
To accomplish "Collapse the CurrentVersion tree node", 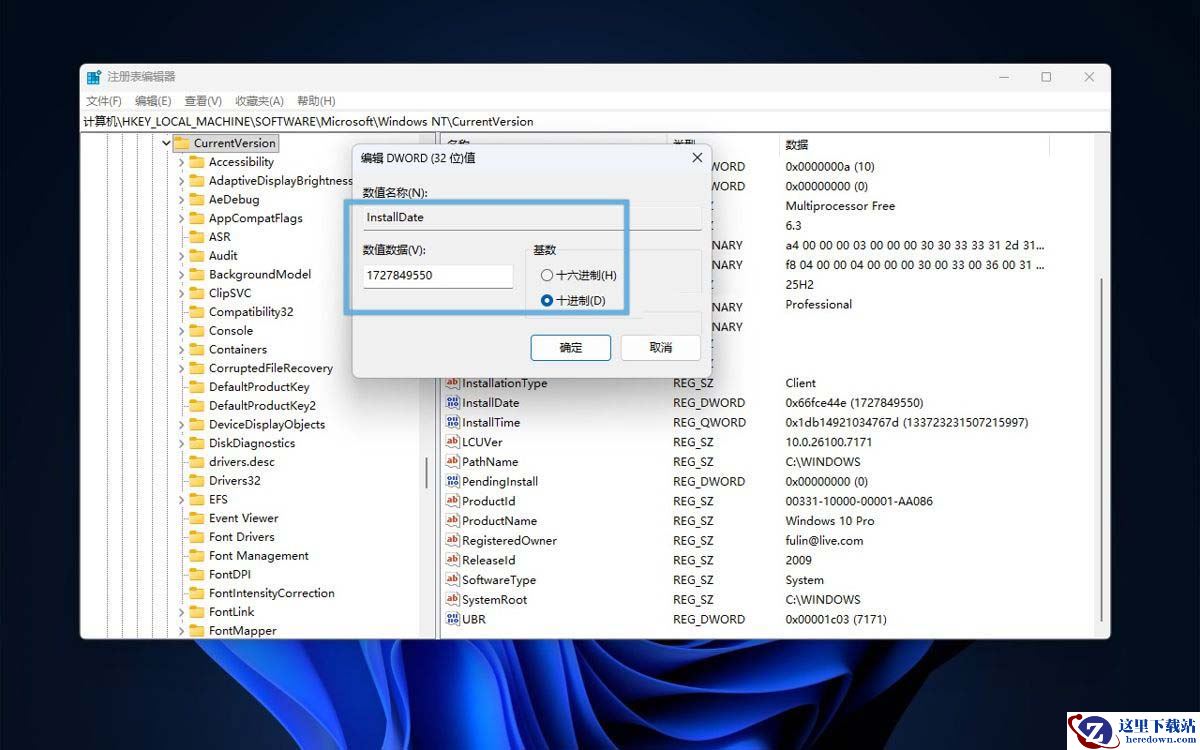I will (166, 143).
